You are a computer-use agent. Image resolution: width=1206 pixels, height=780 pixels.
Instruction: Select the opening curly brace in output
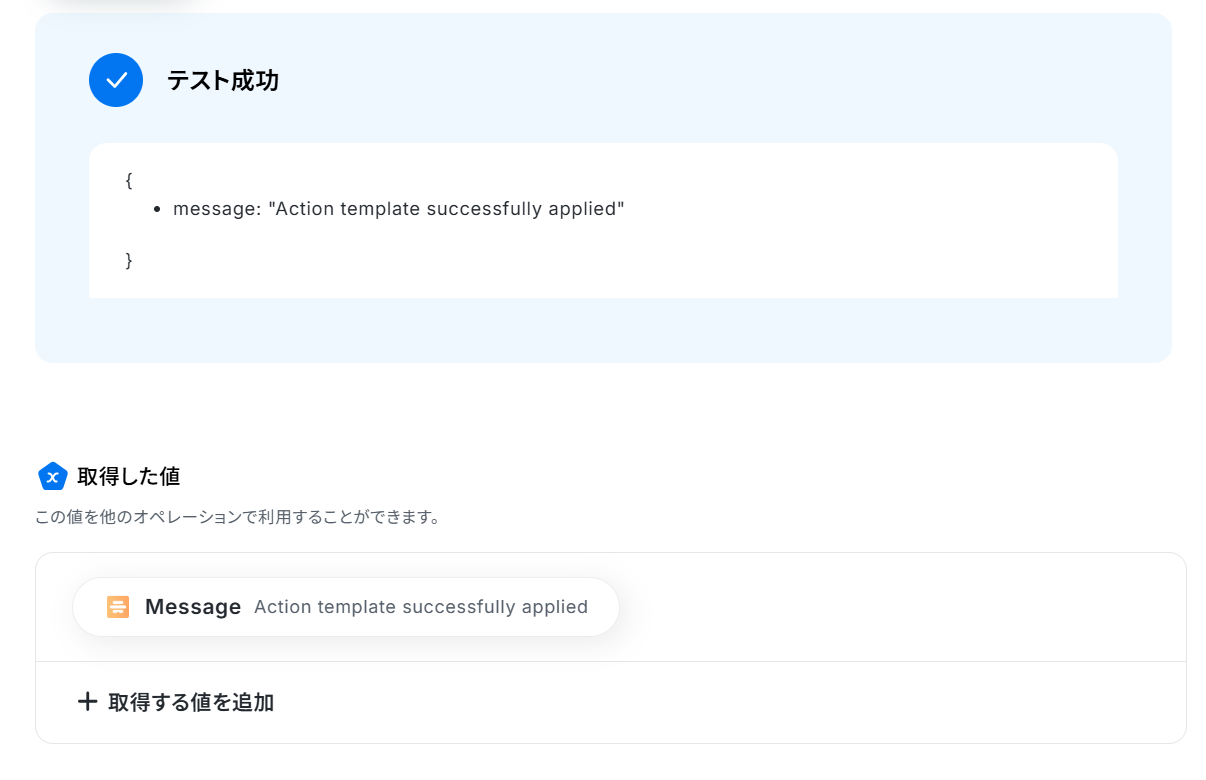point(129,181)
